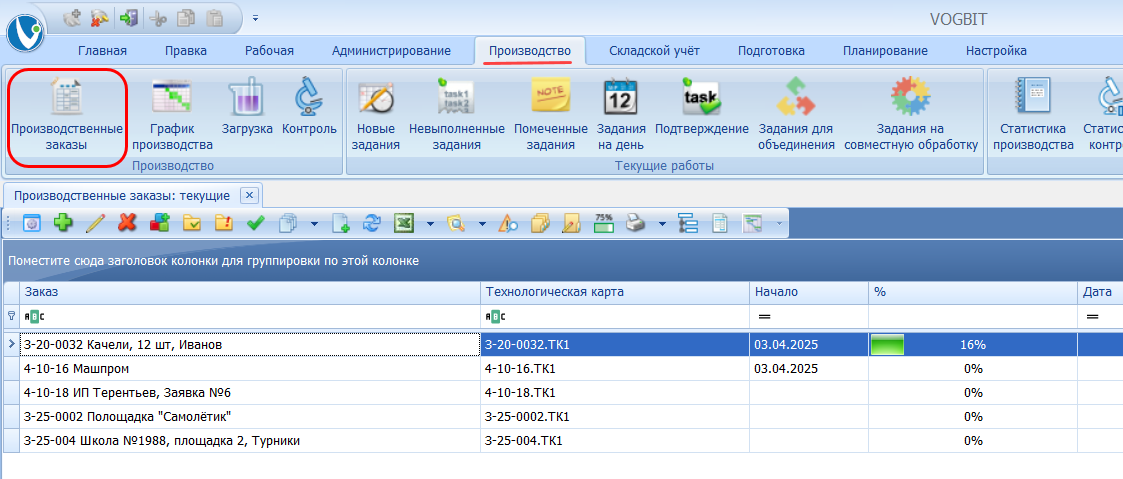Switch to the Настройка ribbon tab
This screenshot has width=1123, height=479.
point(996,51)
